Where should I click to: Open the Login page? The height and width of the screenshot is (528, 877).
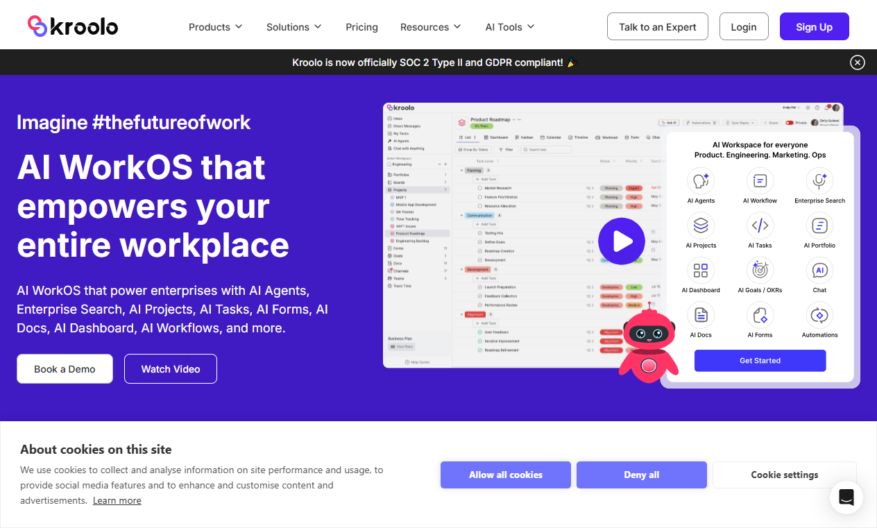(x=743, y=26)
